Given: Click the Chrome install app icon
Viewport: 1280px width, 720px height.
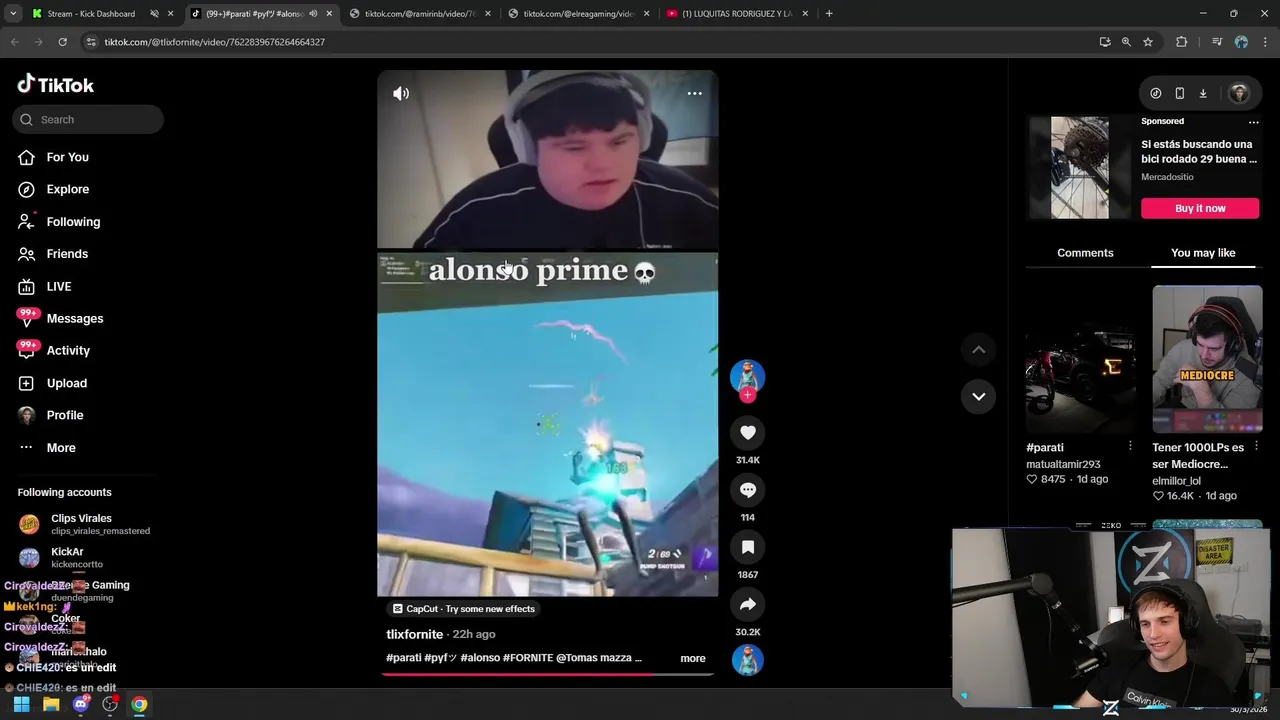Looking at the screenshot, I should (1104, 42).
